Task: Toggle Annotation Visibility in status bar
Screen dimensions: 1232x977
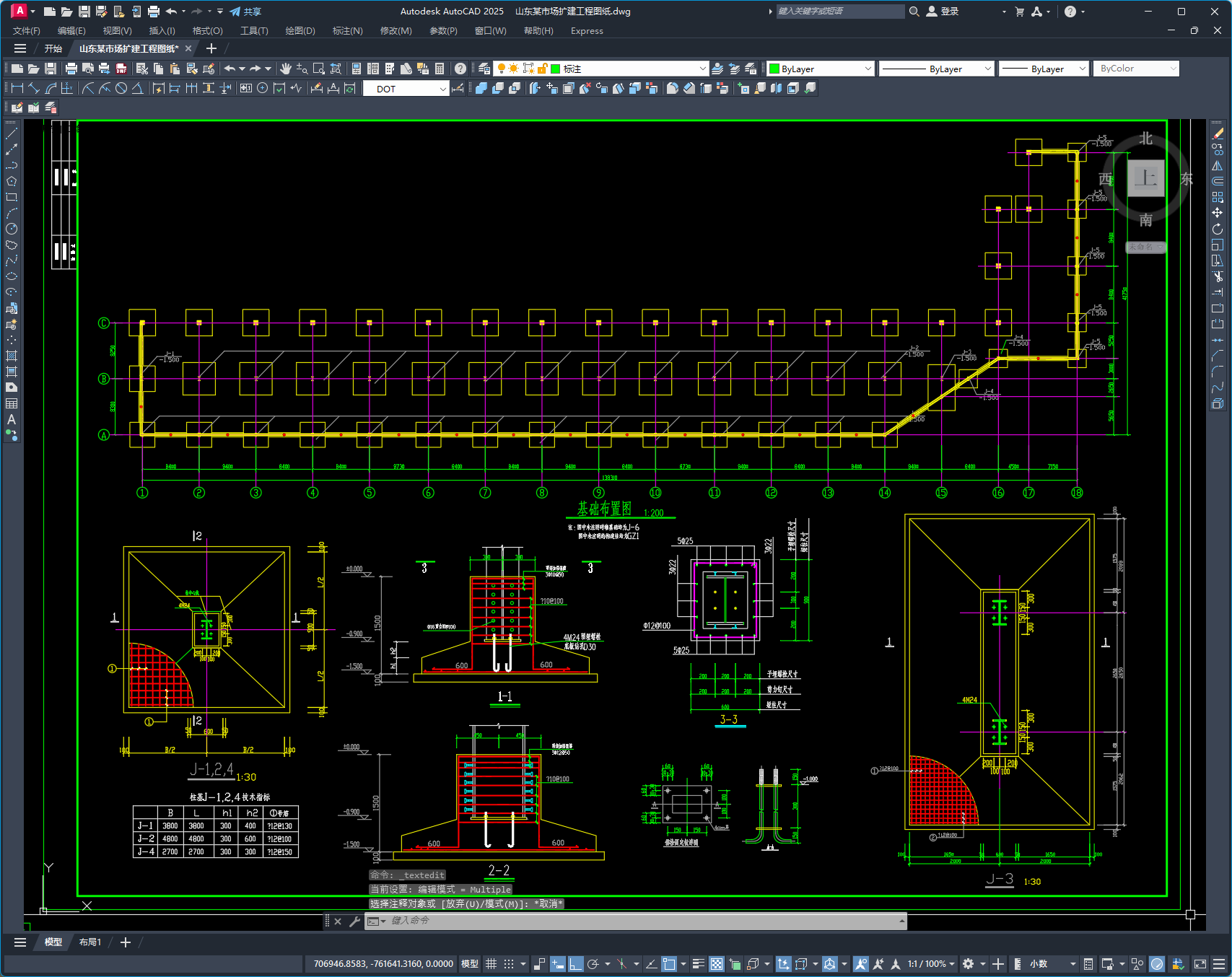Action: [x=860, y=963]
